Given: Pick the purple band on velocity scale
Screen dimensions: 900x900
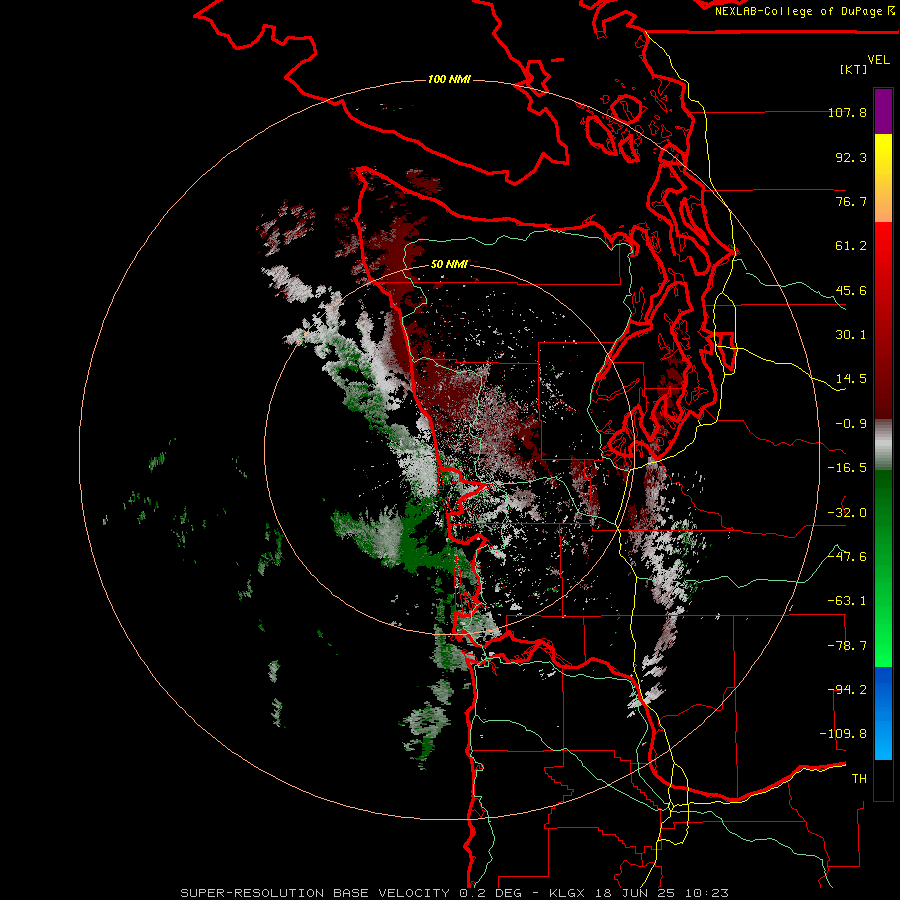Looking at the screenshot, I should tap(883, 111).
